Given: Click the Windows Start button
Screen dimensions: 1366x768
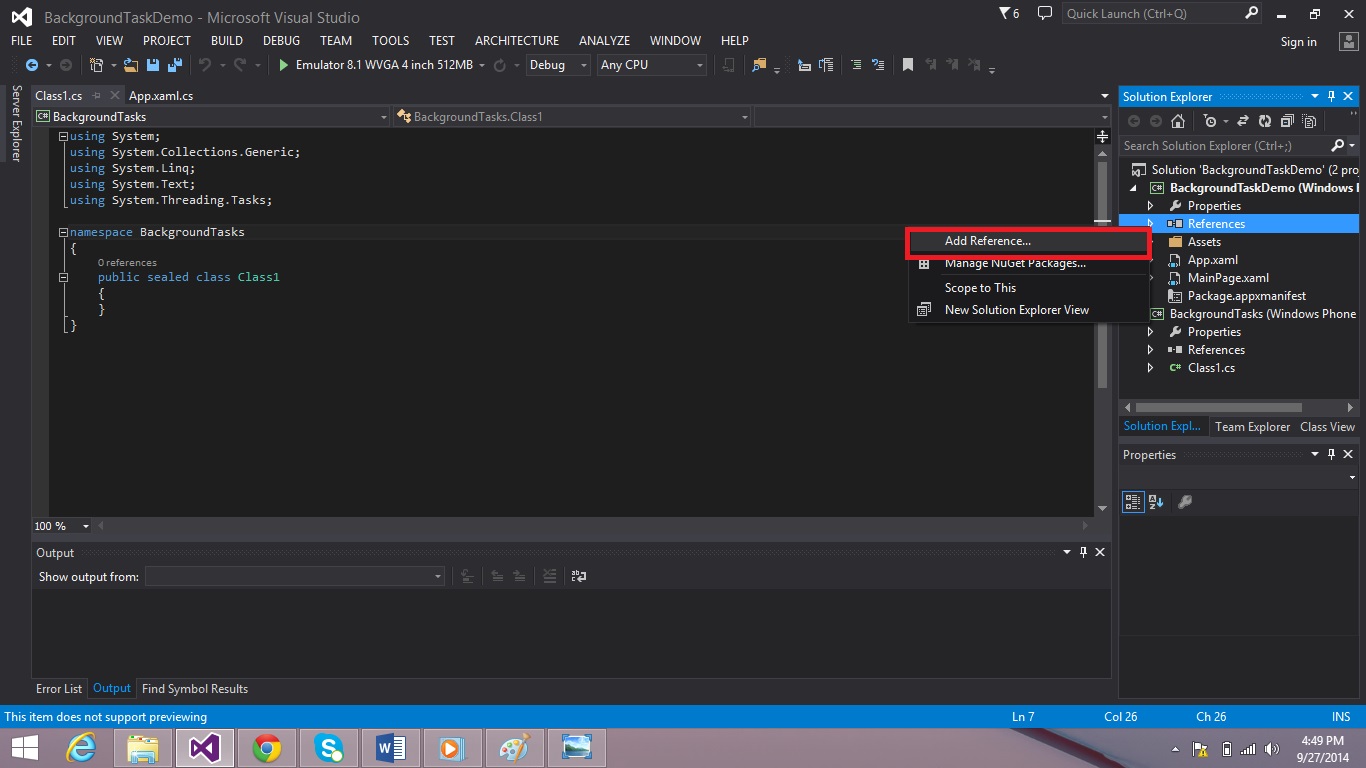Looking at the screenshot, I should pyautogui.click(x=24, y=748).
